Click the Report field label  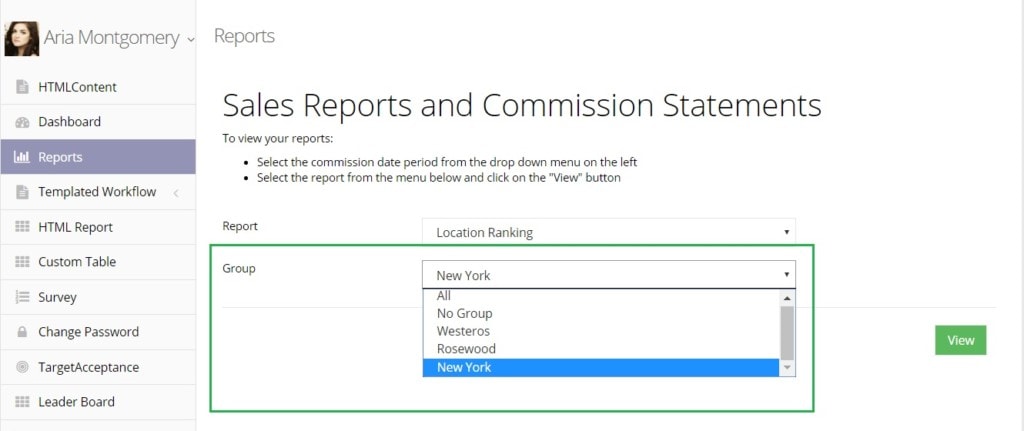click(x=240, y=226)
